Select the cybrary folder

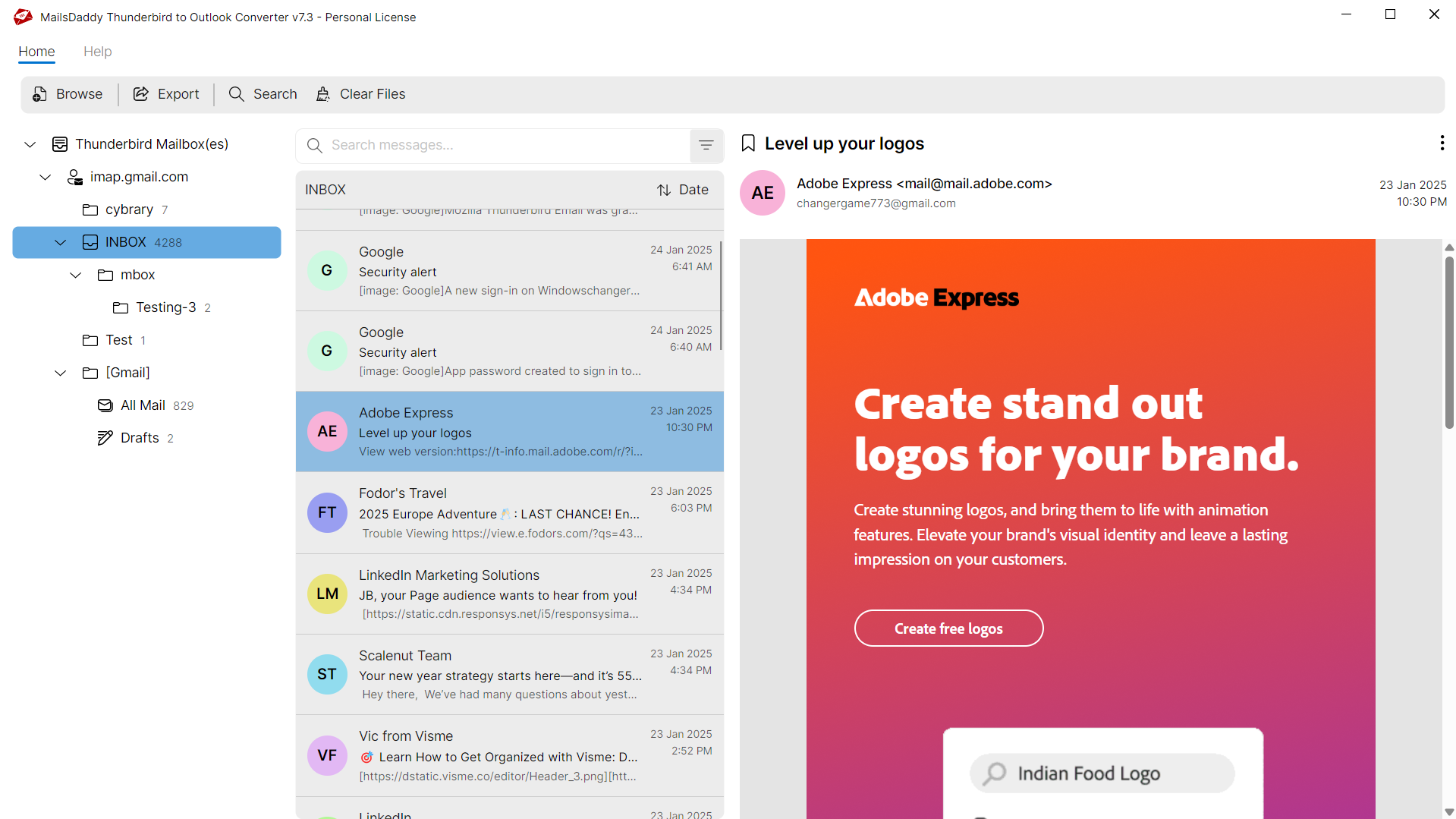pos(129,209)
